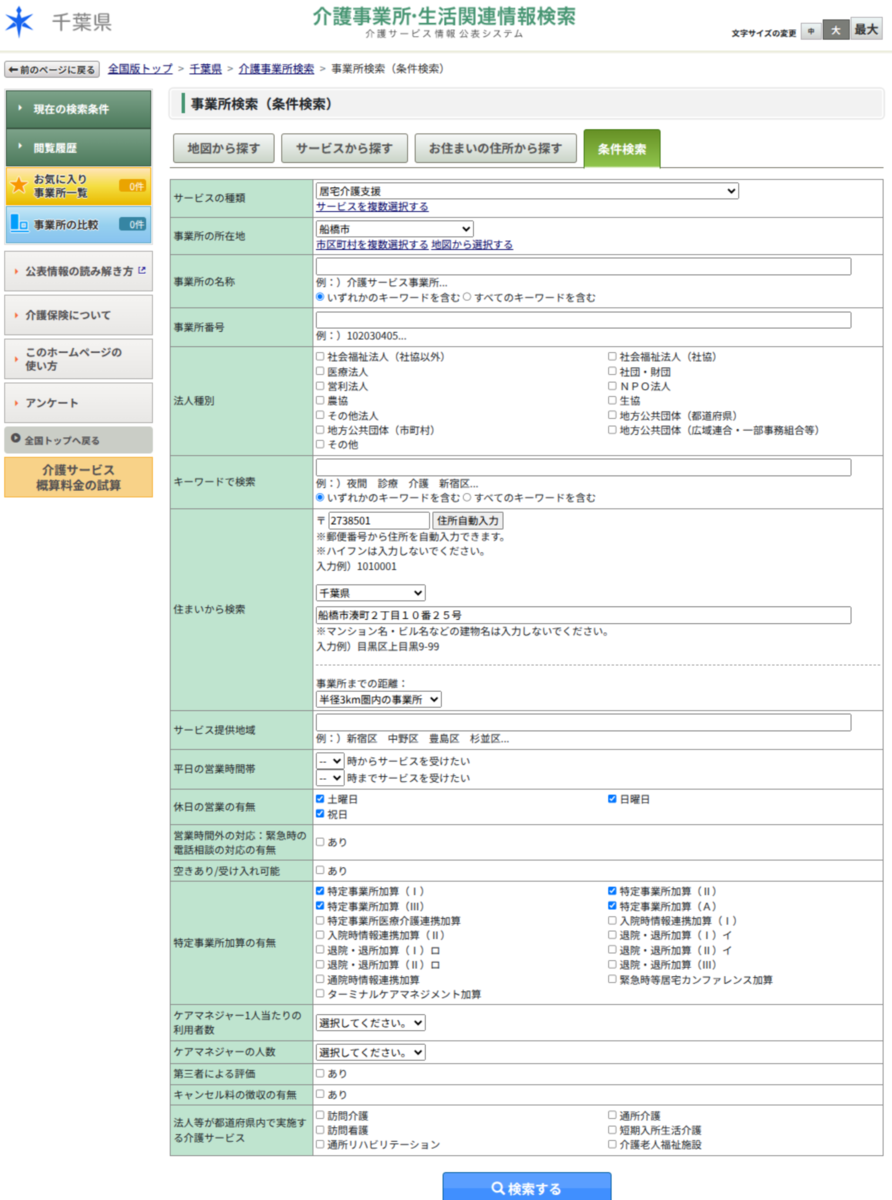Check ＮＰＯ法人 checkbox
The image size is (892, 1200).
coord(612,386)
